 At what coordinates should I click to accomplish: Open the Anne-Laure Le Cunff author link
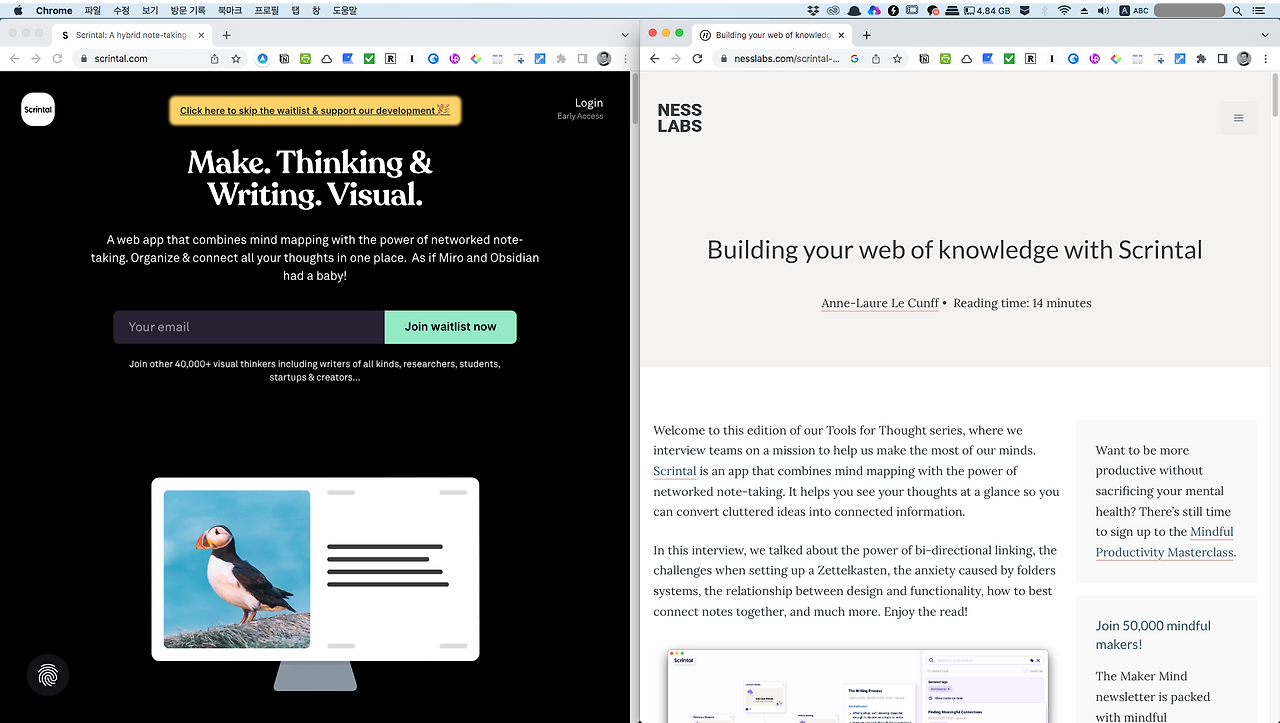pos(880,303)
